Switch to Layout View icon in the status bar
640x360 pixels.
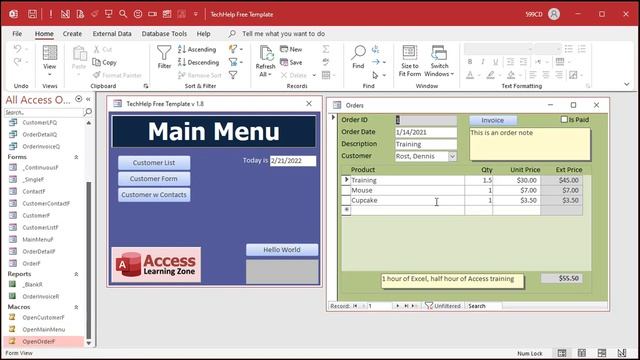click(x=602, y=353)
